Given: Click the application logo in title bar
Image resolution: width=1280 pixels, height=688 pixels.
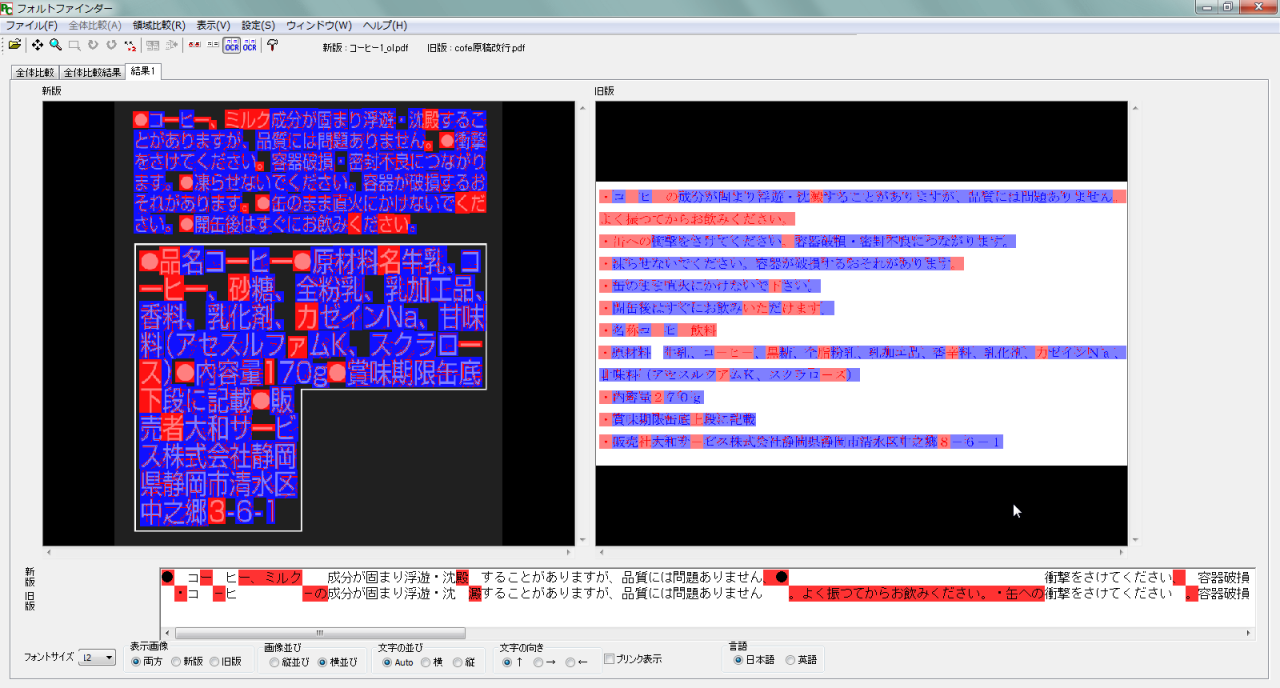Looking at the screenshot, I should pyautogui.click(x=8, y=8).
